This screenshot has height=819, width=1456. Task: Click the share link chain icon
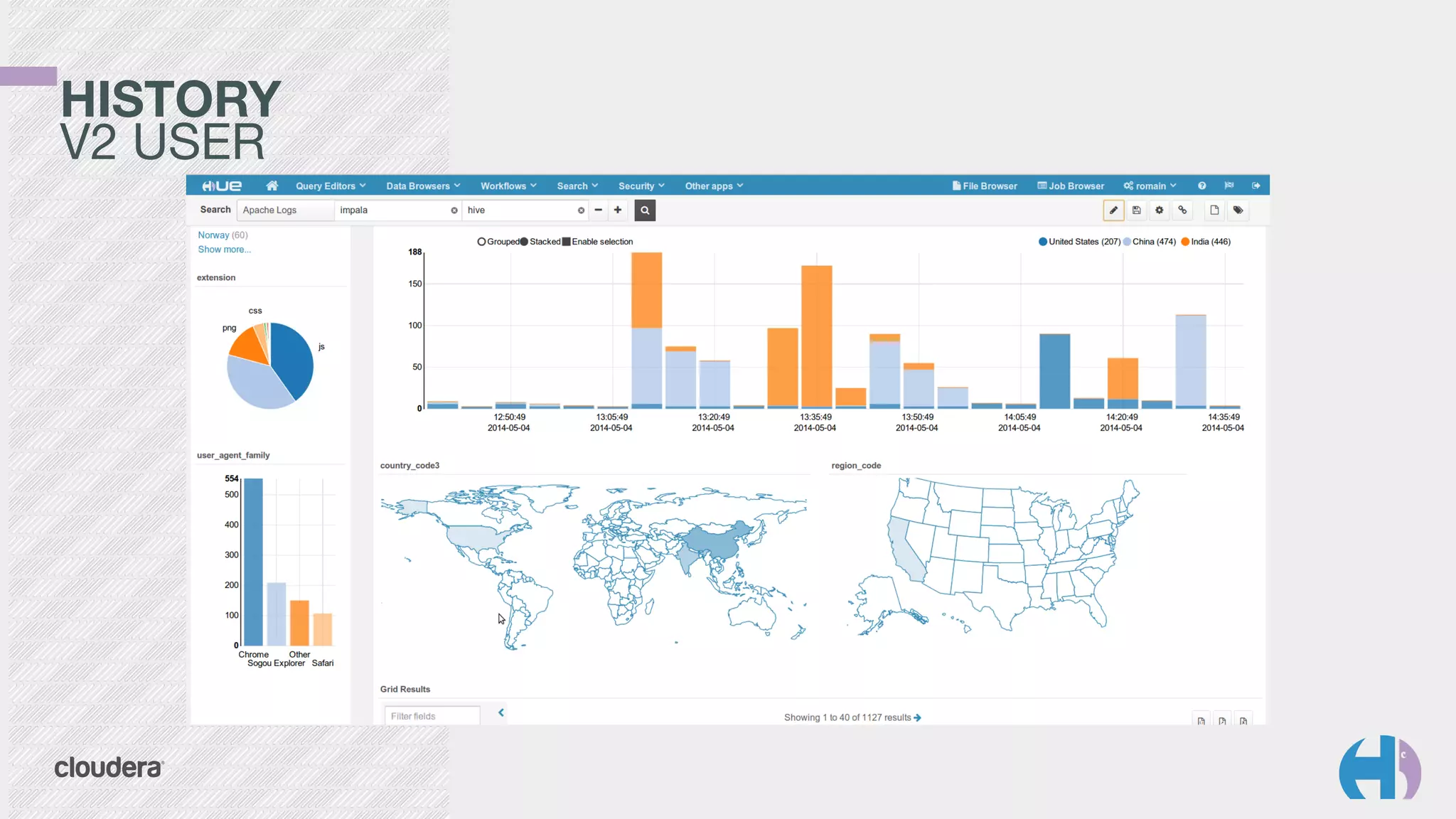pyautogui.click(x=1182, y=210)
